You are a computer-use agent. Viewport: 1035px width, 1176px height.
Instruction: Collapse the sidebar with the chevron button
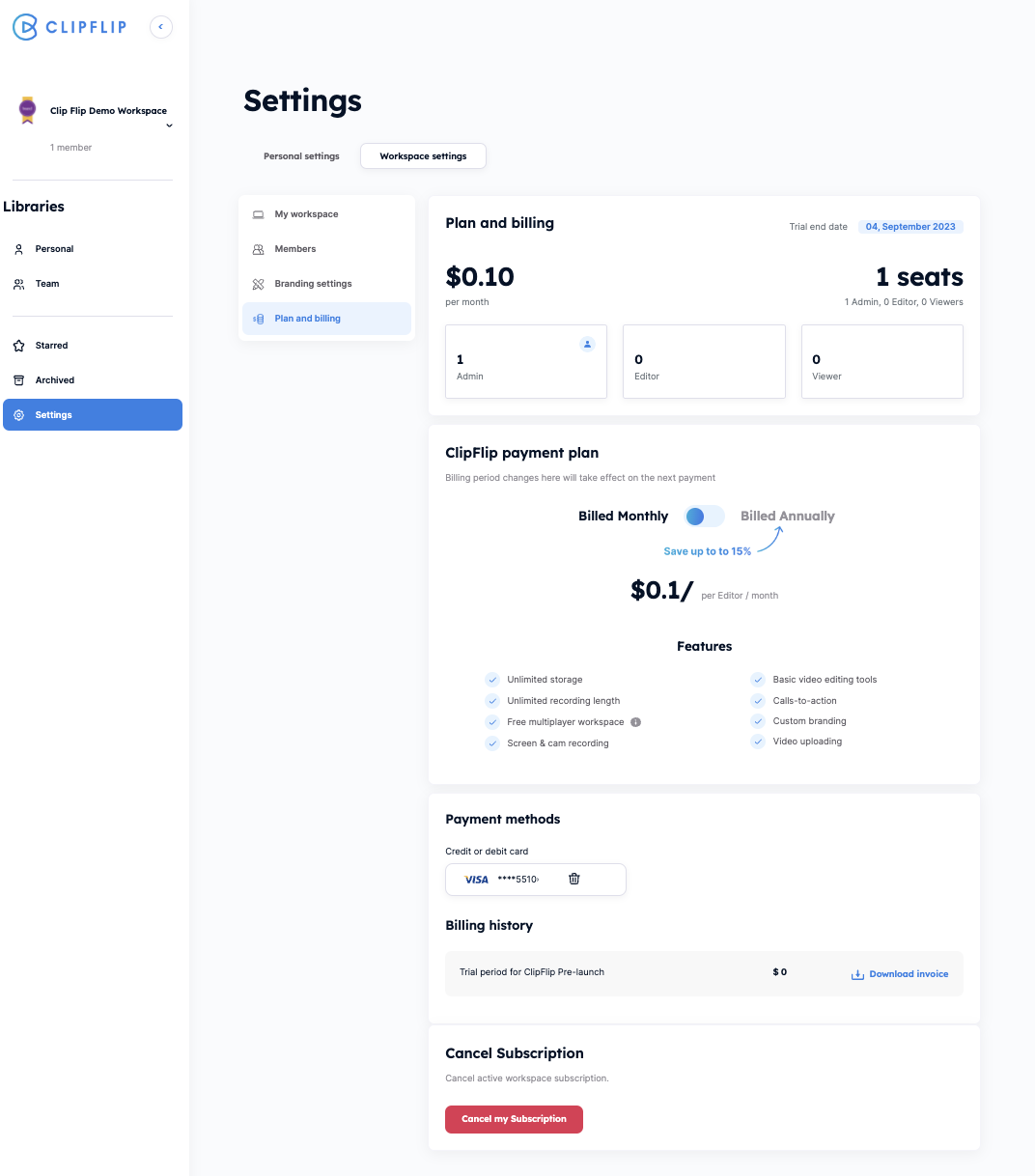tap(161, 27)
